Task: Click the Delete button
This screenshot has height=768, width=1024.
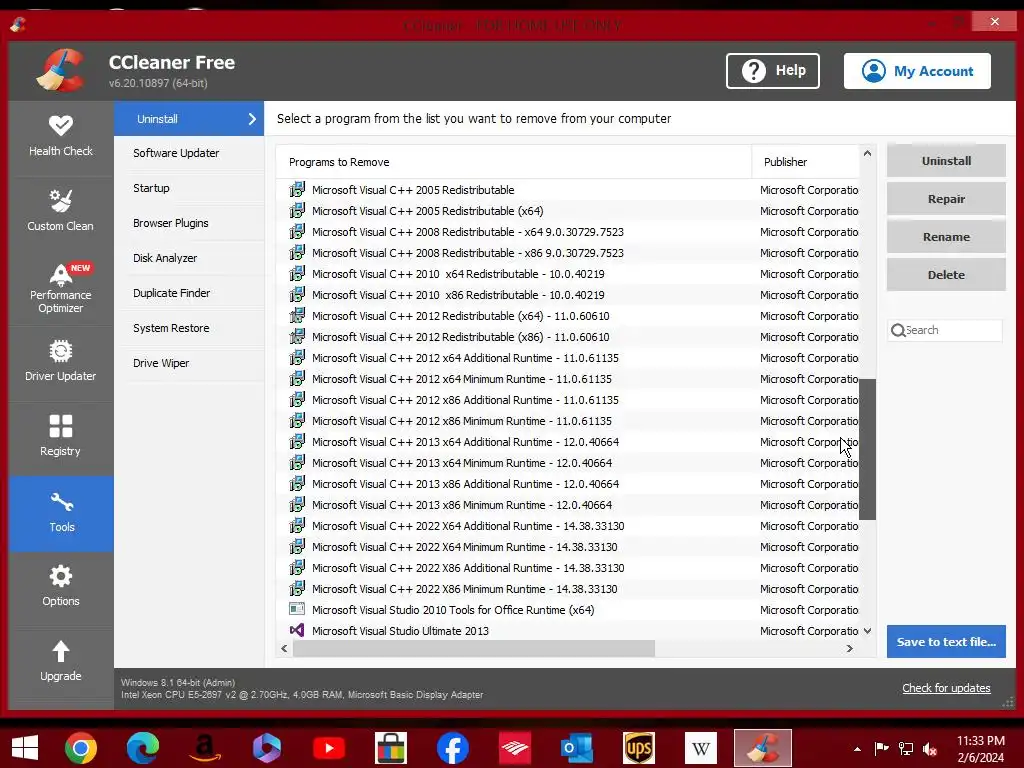Action: point(946,274)
